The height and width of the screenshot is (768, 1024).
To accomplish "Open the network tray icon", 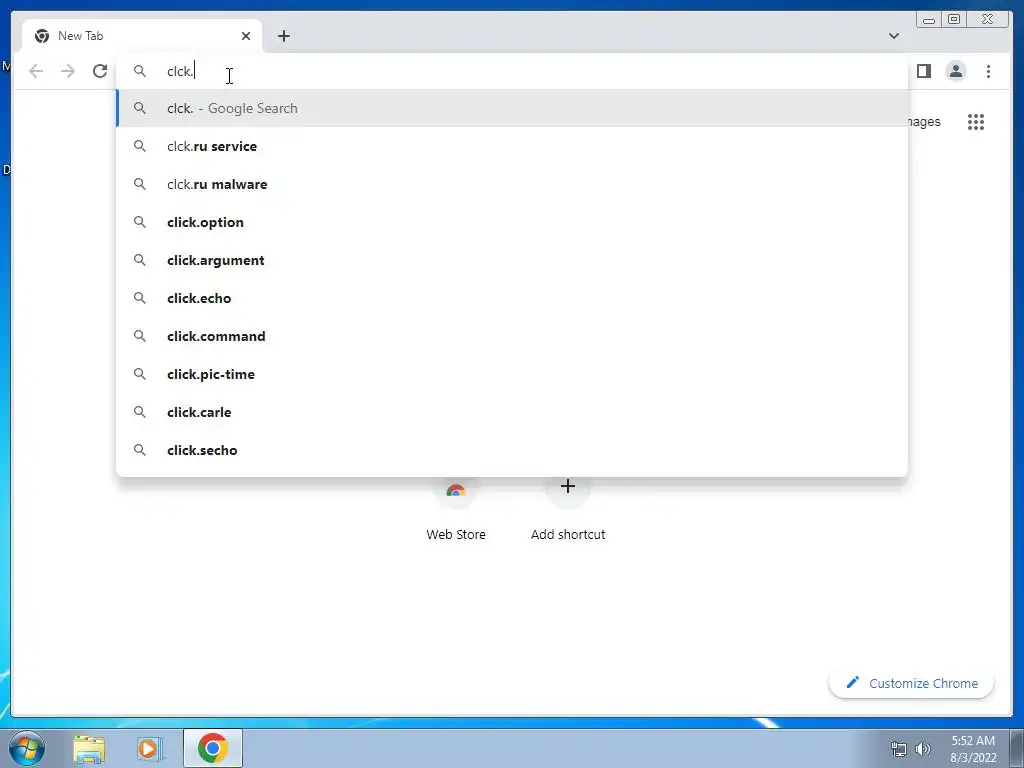I will (899, 749).
